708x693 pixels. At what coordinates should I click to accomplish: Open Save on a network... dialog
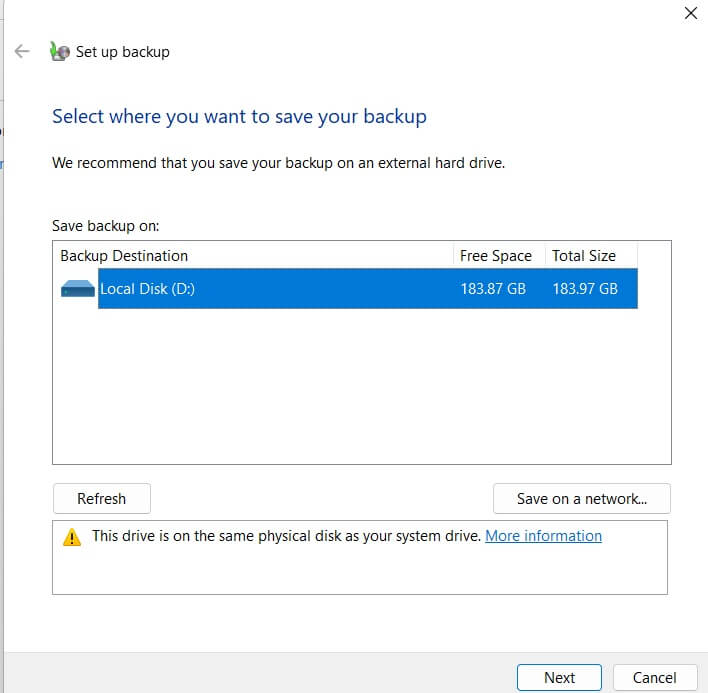click(581, 498)
